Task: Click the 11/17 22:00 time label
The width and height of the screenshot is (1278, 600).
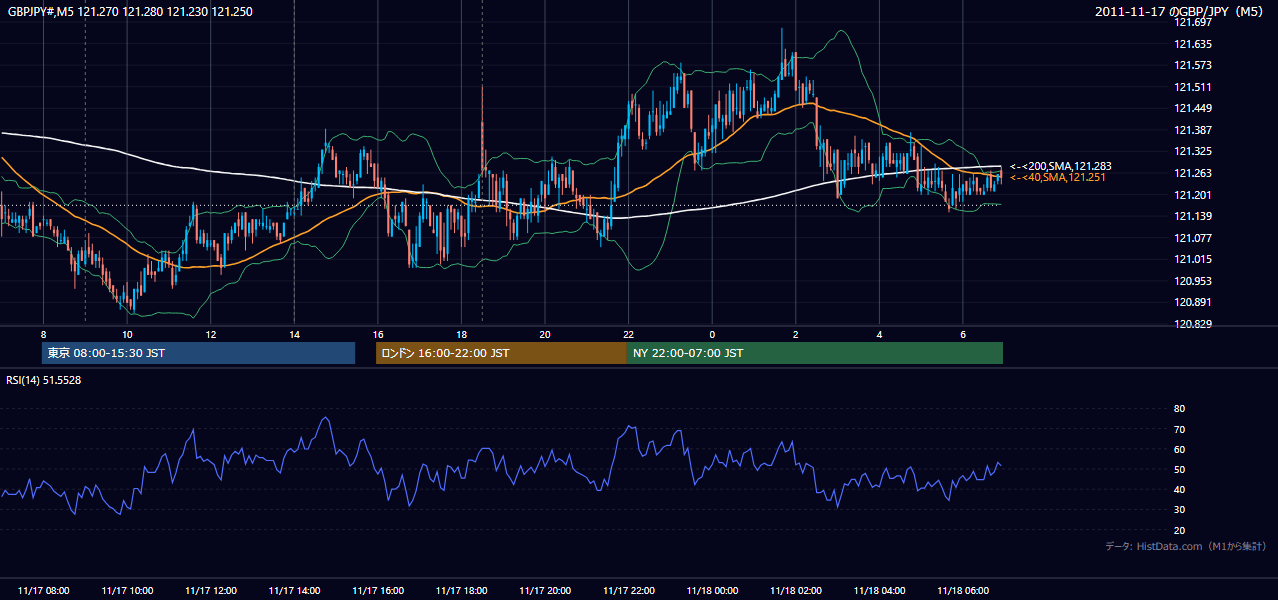Action: pyautogui.click(x=629, y=590)
